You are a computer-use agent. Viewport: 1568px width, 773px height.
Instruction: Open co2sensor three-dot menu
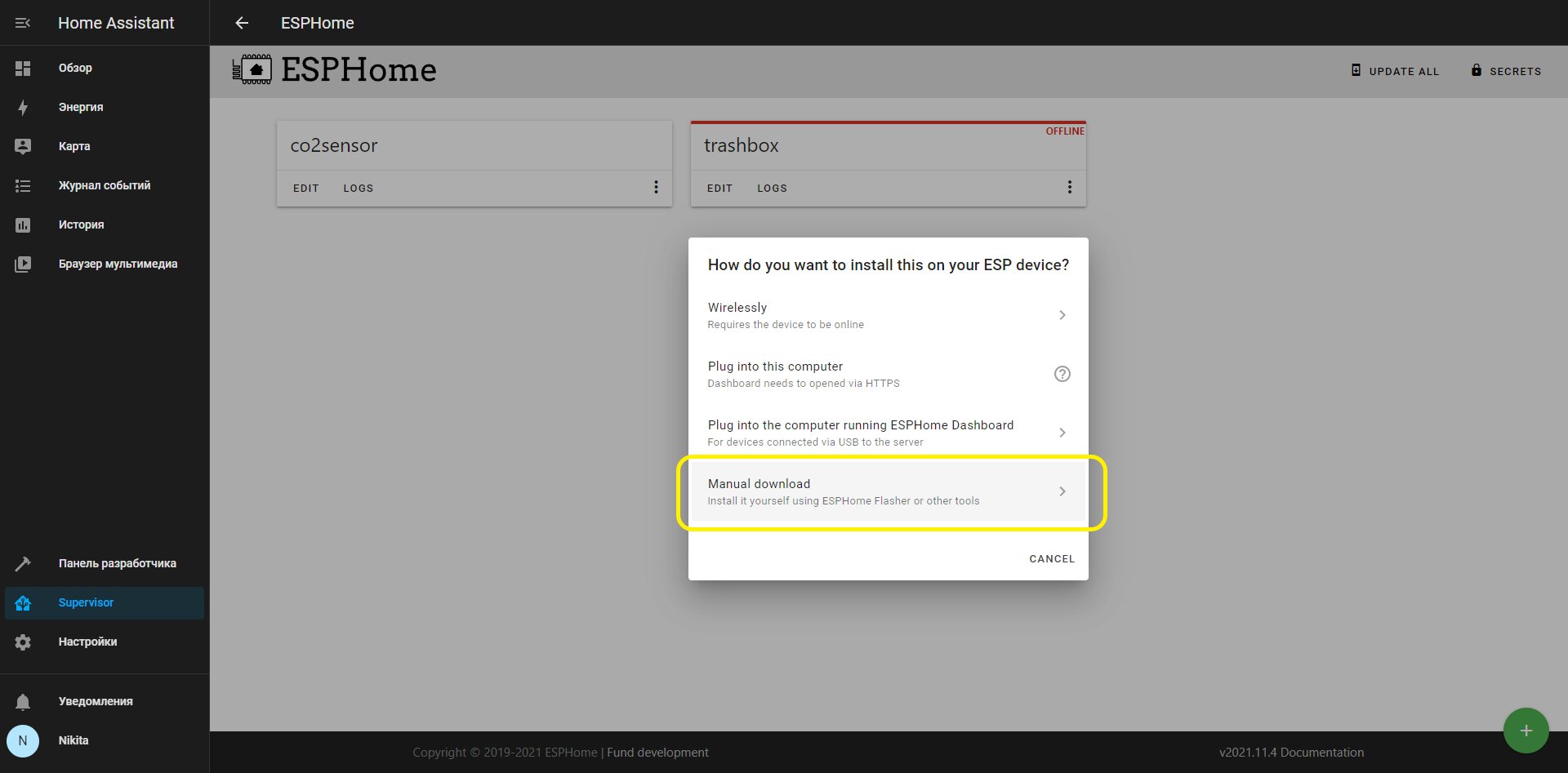[x=656, y=187]
